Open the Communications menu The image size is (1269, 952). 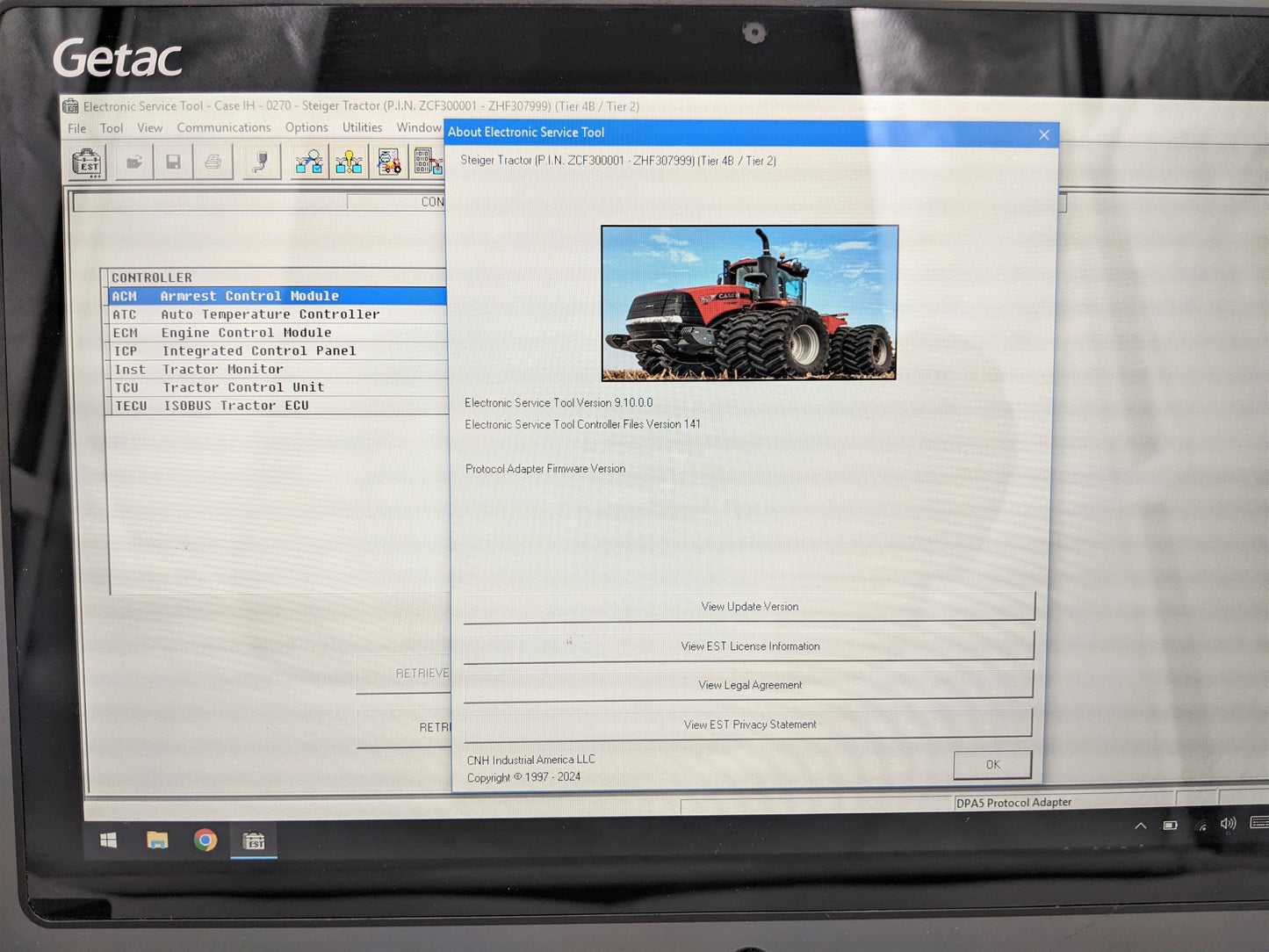pos(223,128)
